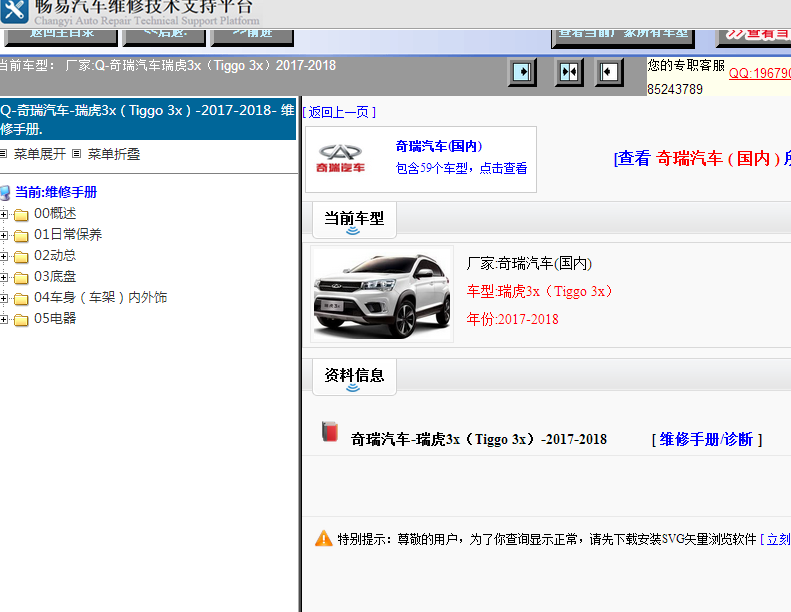This screenshot has width=791, height=612.
Task: Click the folder icon of 02动总
Action: coord(21,257)
